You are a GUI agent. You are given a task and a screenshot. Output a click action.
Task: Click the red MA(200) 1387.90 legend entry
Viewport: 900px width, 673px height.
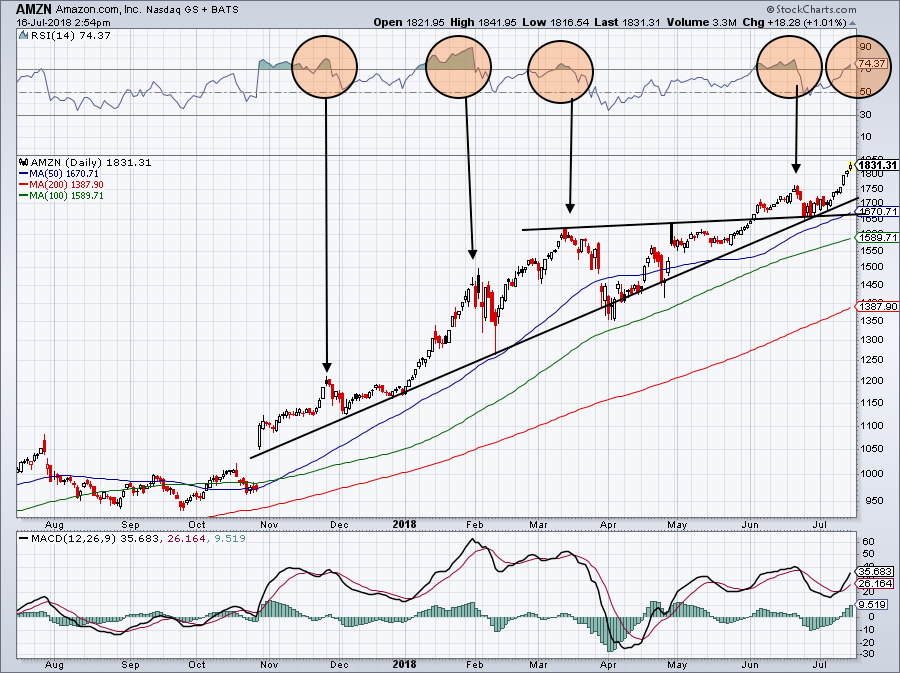tap(61, 184)
